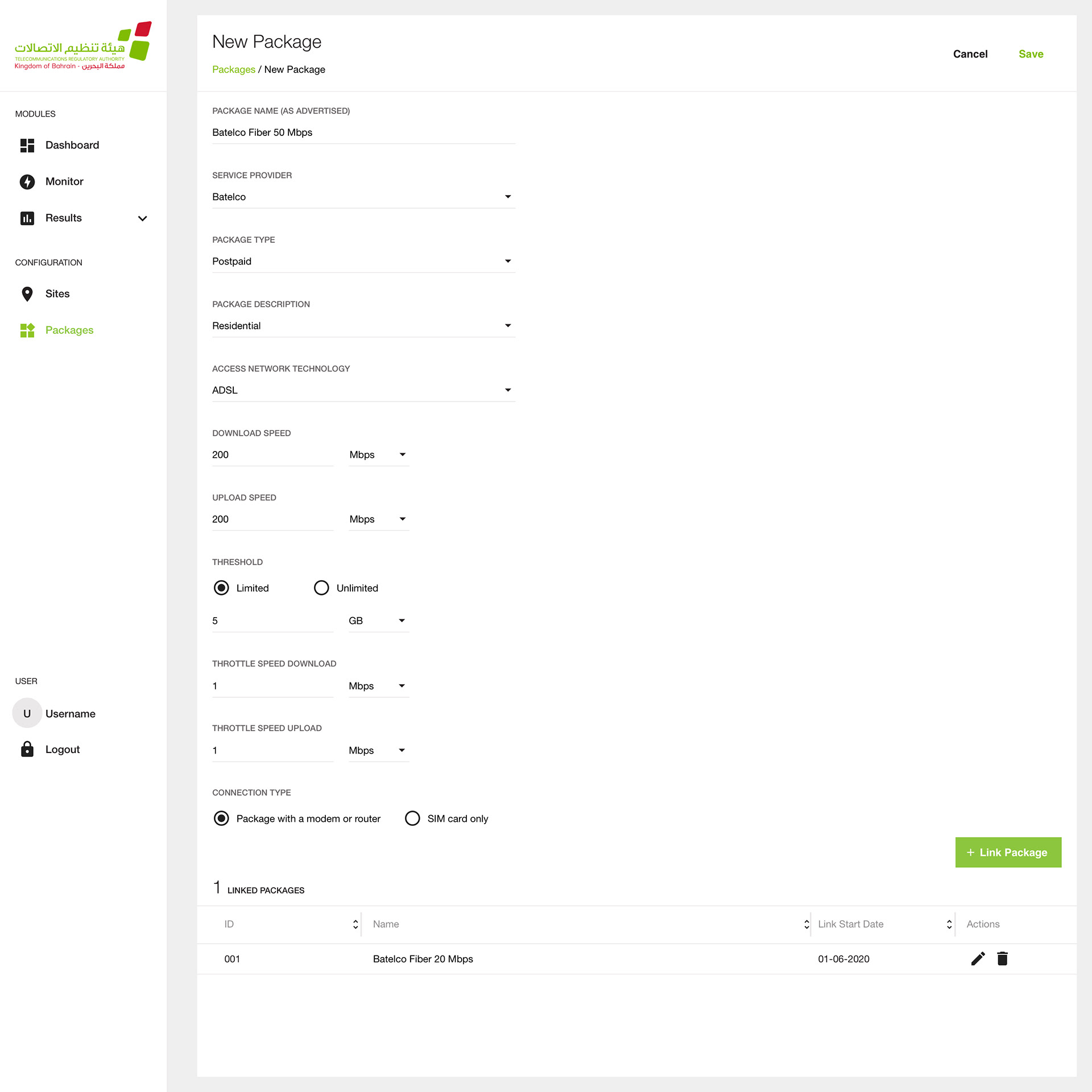Click the Logout padlock icon
Image resolution: width=1092 pixels, height=1092 pixels.
click(27, 749)
